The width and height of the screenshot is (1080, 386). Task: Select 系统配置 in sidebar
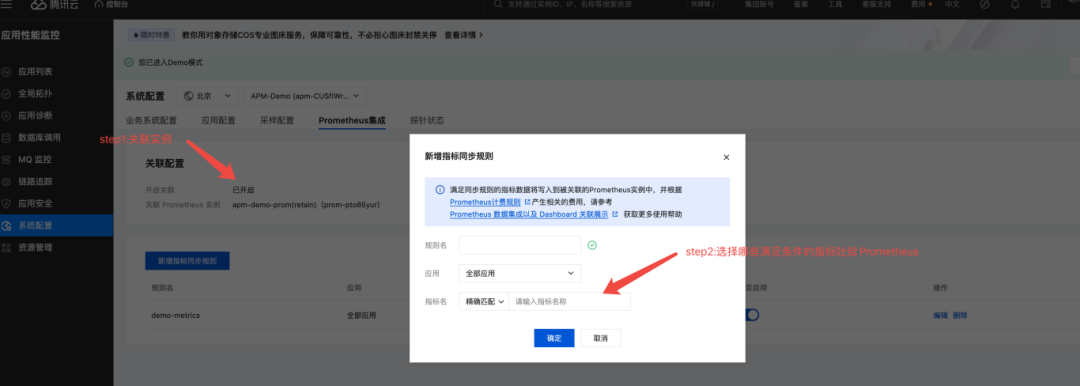click(56, 225)
